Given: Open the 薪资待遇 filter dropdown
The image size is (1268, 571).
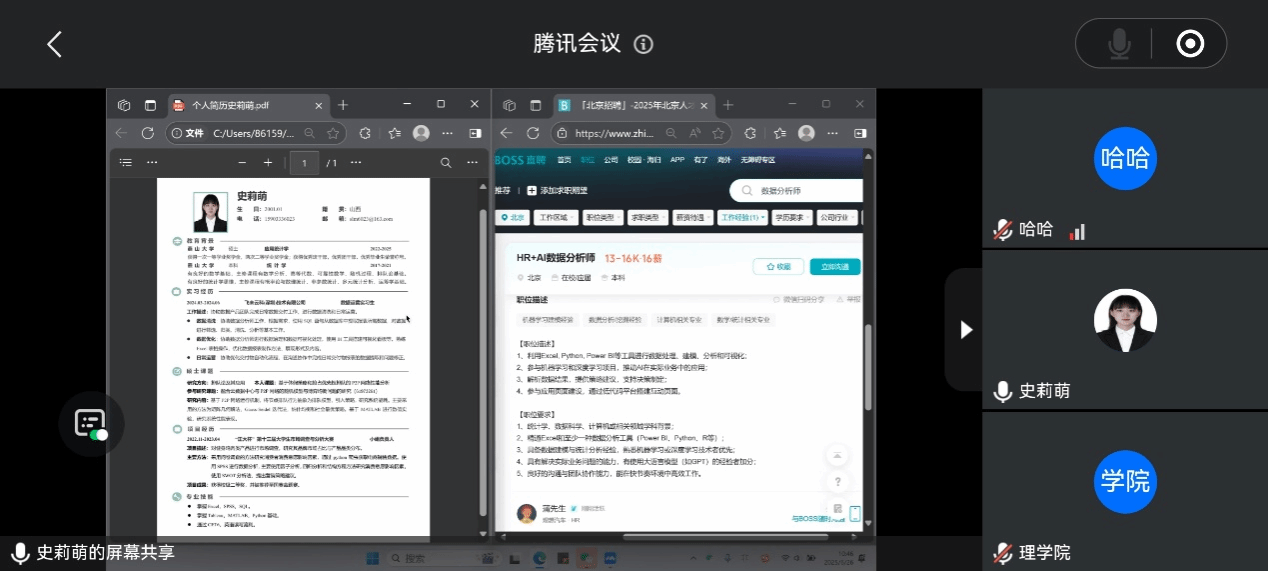Looking at the screenshot, I should click(692, 217).
